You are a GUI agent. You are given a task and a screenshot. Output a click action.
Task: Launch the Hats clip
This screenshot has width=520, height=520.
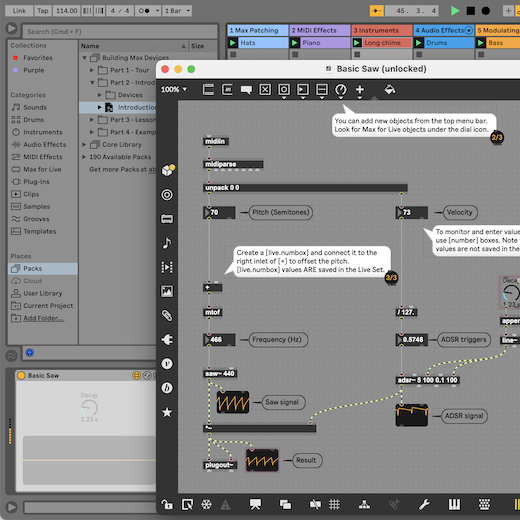point(233,43)
